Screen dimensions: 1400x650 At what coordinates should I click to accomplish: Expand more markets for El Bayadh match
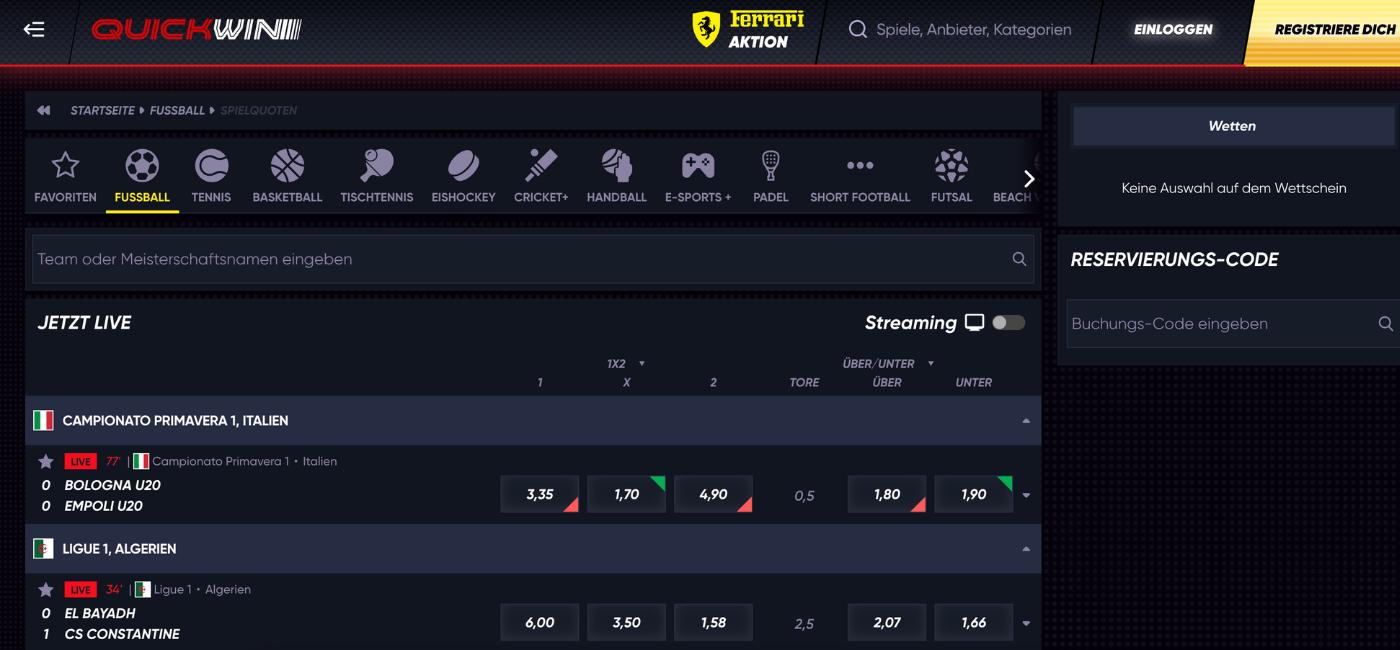coord(1026,623)
